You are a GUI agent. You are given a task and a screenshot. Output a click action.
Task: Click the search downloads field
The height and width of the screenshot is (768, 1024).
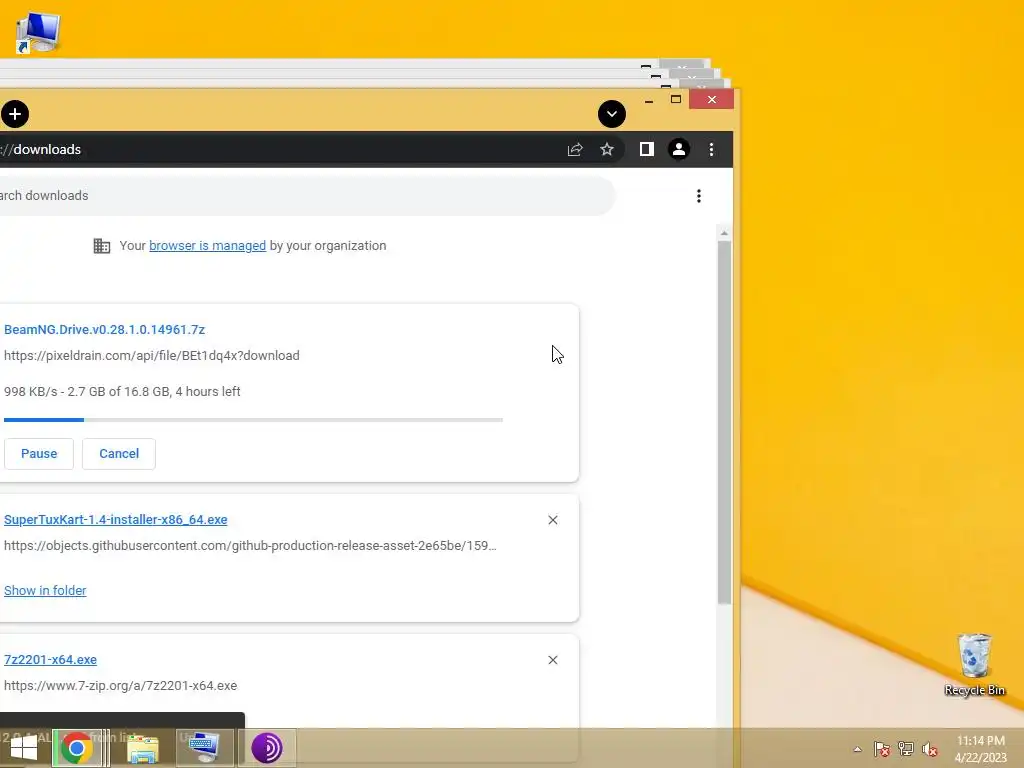click(307, 195)
